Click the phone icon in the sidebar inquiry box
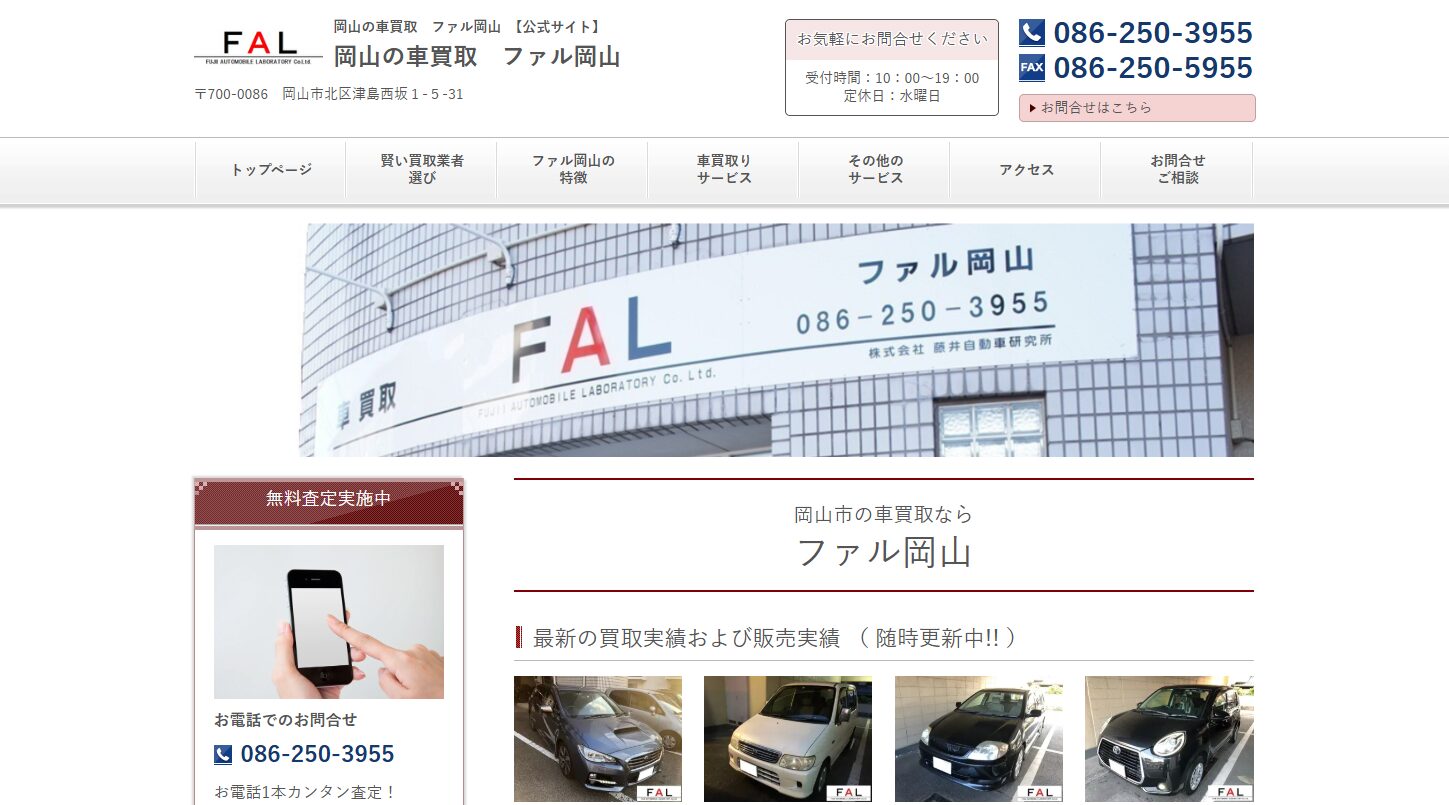Image resolution: width=1449 pixels, height=805 pixels. 223,754
